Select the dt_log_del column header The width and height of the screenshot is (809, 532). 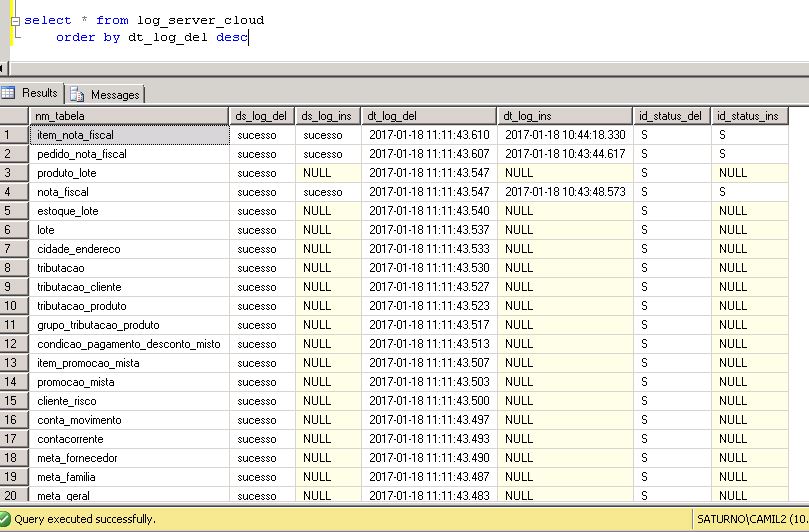pyautogui.click(x=429, y=116)
